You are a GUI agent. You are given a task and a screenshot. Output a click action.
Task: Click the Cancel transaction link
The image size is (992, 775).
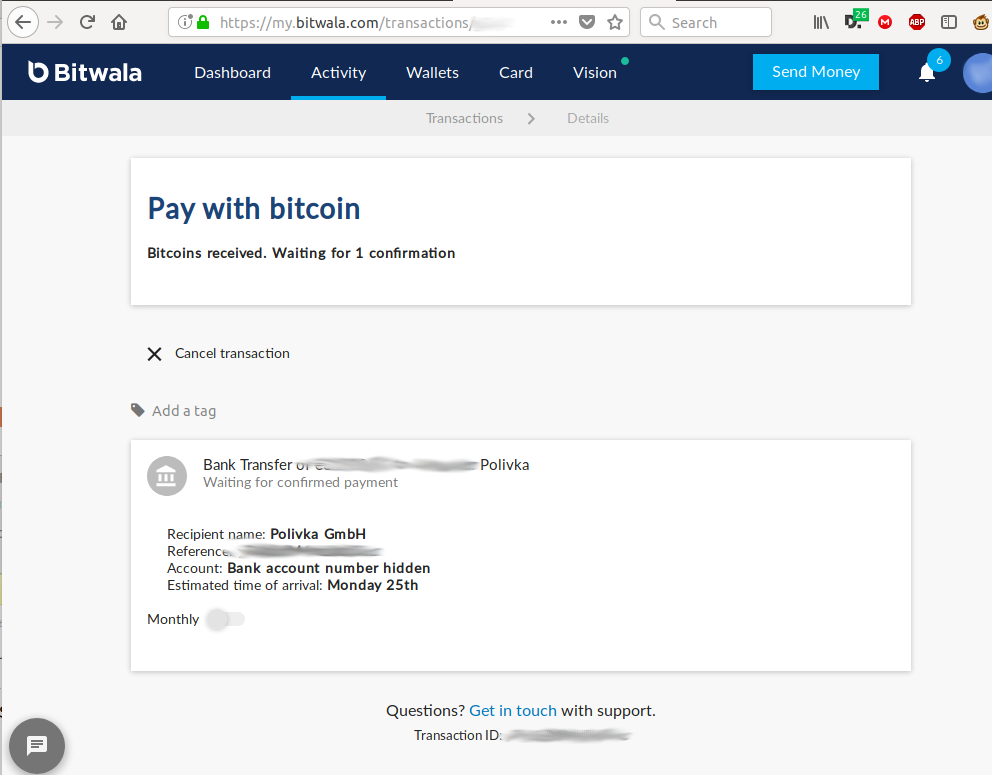232,353
